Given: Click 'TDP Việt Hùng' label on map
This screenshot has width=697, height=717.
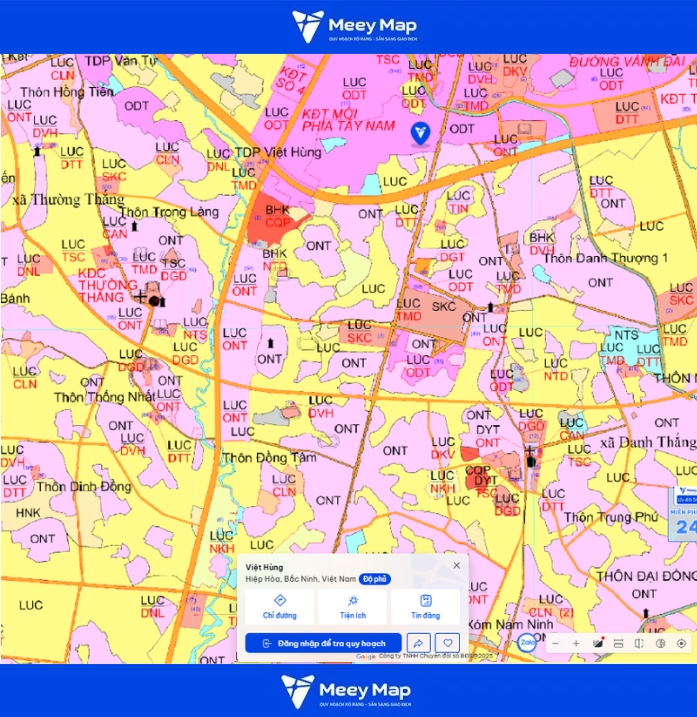Looking at the screenshot, I should (x=278, y=152).
